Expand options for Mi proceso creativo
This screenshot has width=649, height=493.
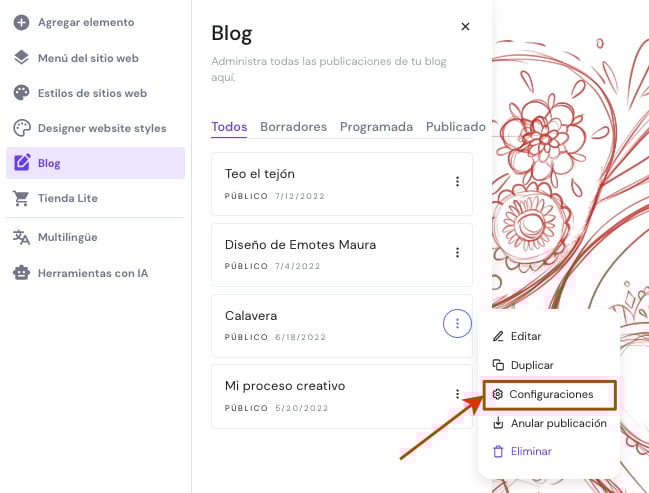457,394
